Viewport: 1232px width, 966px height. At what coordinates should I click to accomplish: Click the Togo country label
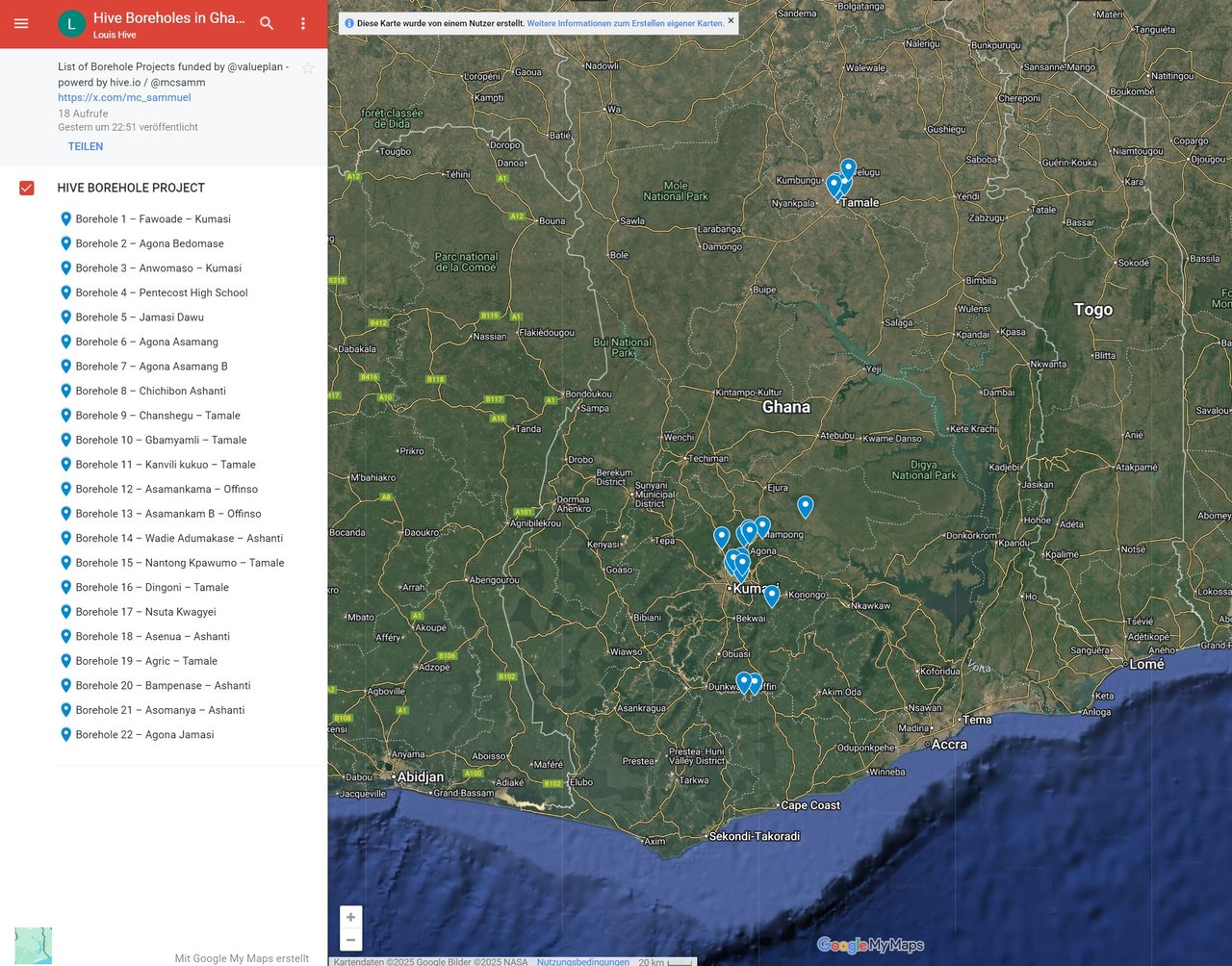click(x=1093, y=310)
